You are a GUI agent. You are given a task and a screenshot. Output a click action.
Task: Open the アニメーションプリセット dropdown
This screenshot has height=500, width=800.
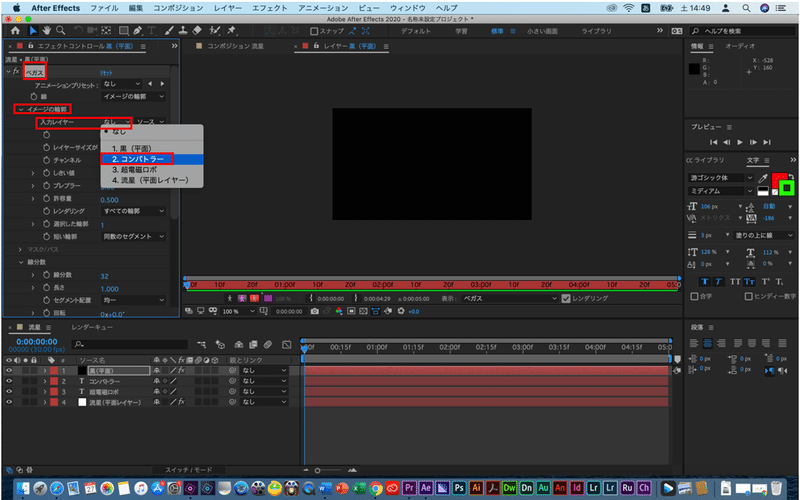point(121,84)
